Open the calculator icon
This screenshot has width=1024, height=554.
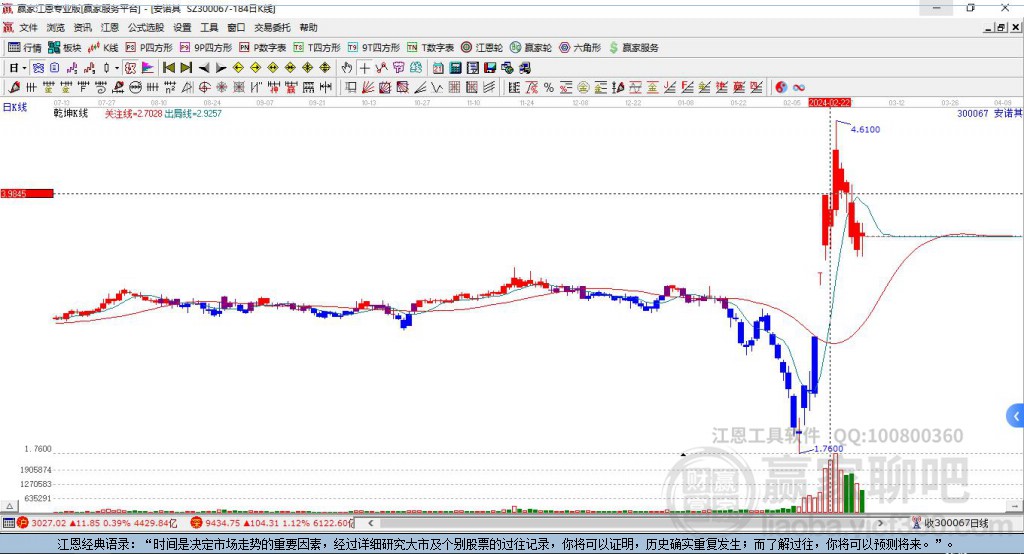point(455,68)
